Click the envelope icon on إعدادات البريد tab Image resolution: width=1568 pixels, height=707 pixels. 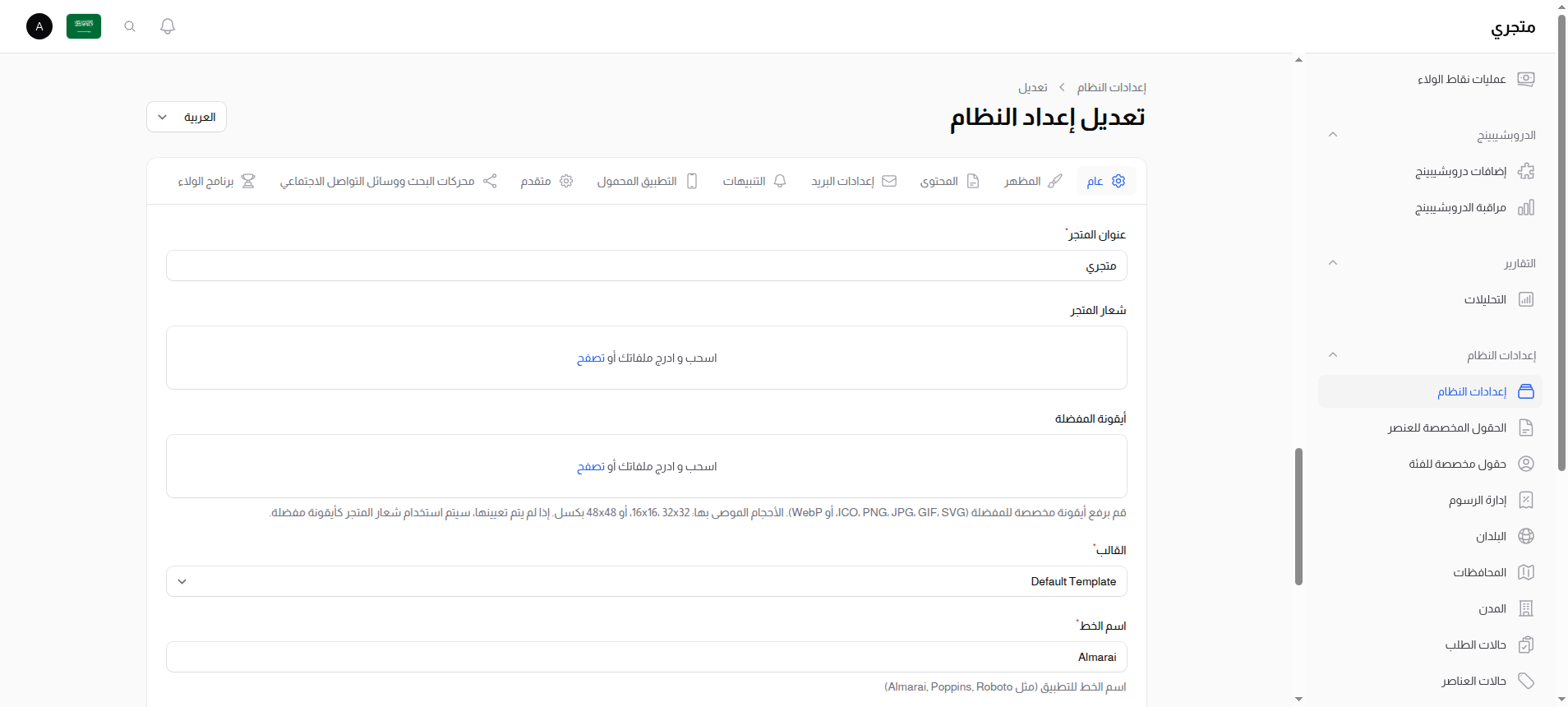tap(889, 181)
